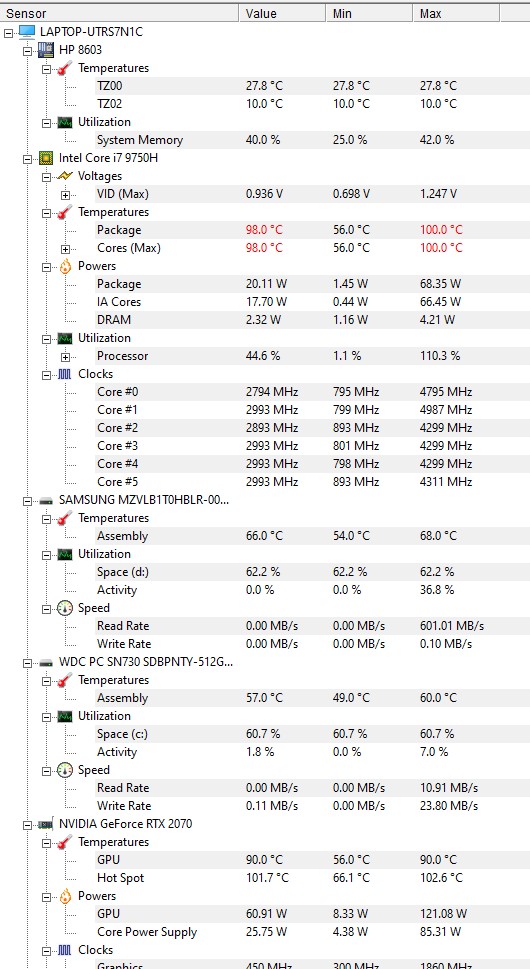Click the WDC PC SN730 drive icon

(x=46, y=662)
